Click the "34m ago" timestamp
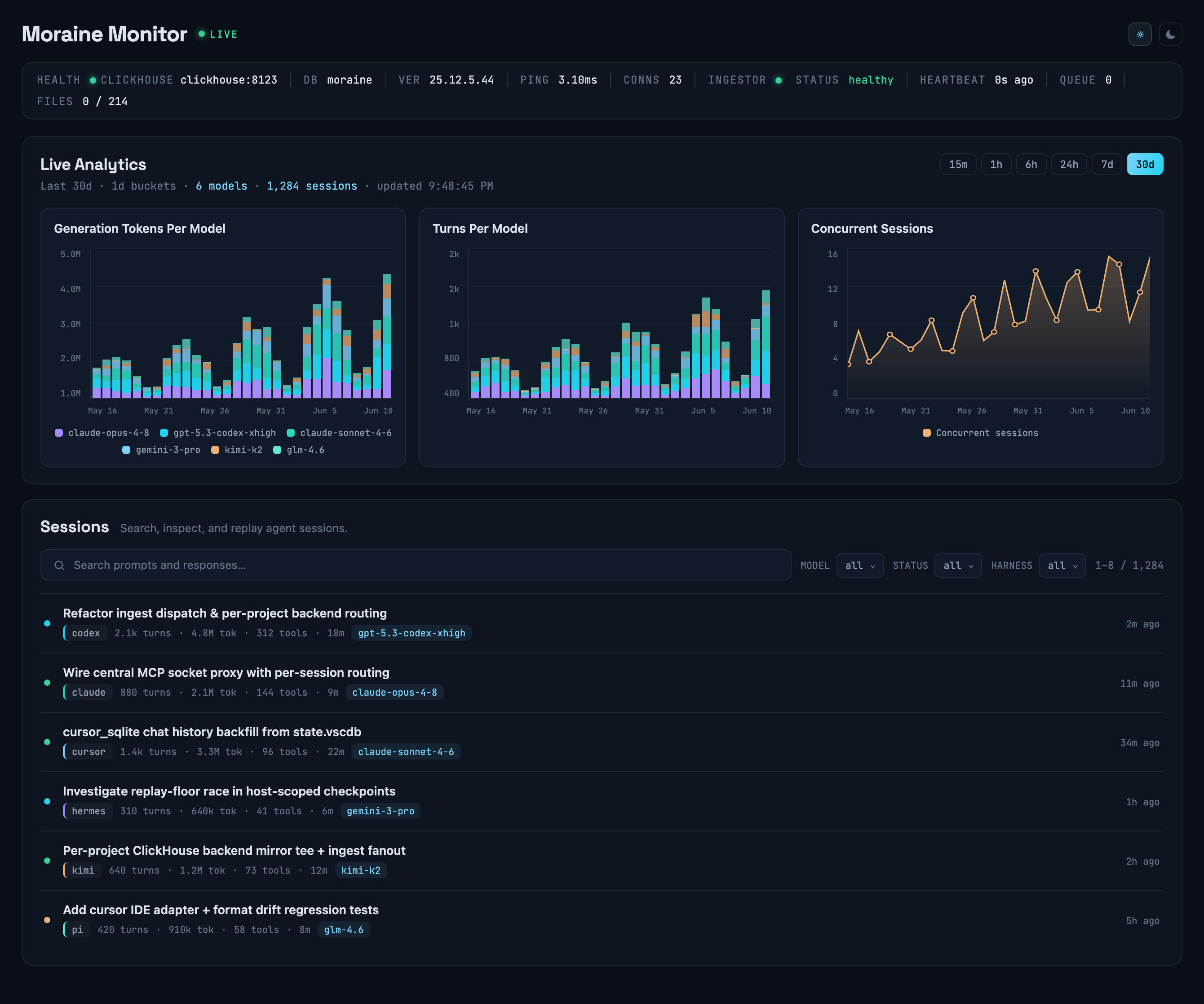1204x1004 pixels. [x=1140, y=743]
